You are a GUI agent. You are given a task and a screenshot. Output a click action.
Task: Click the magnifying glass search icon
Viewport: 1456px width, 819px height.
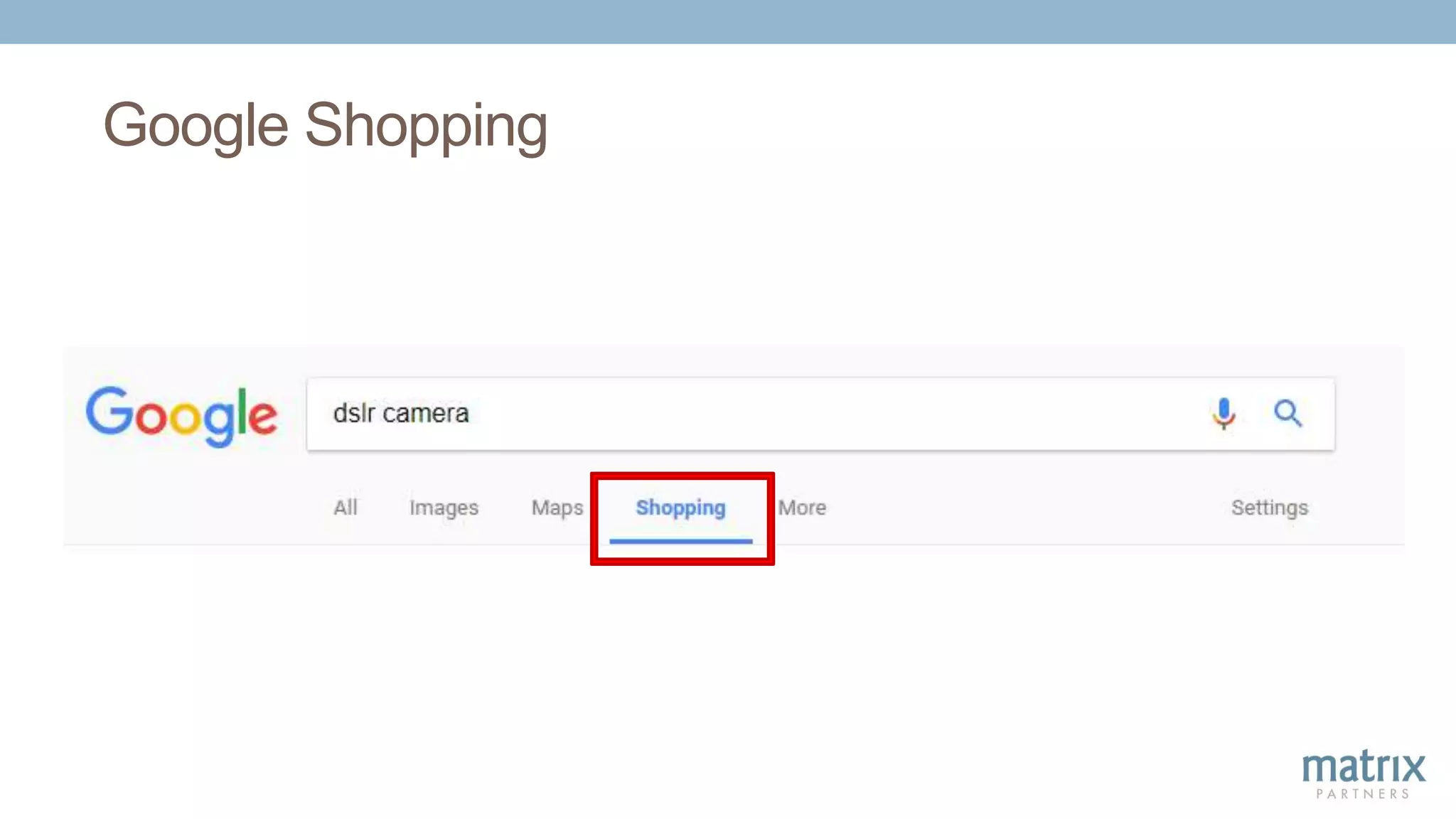point(1288,413)
